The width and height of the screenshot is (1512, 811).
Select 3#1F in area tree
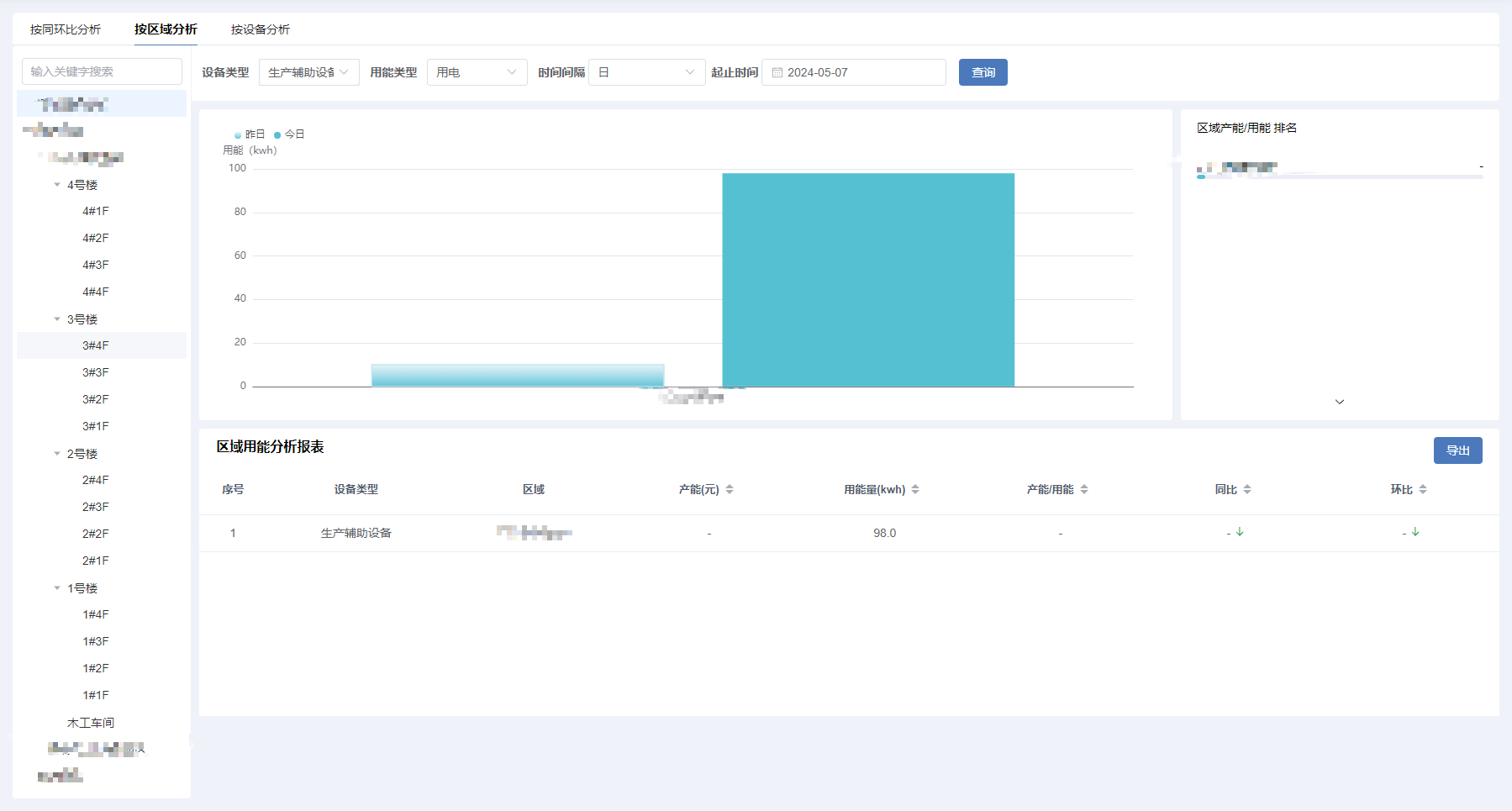click(96, 426)
